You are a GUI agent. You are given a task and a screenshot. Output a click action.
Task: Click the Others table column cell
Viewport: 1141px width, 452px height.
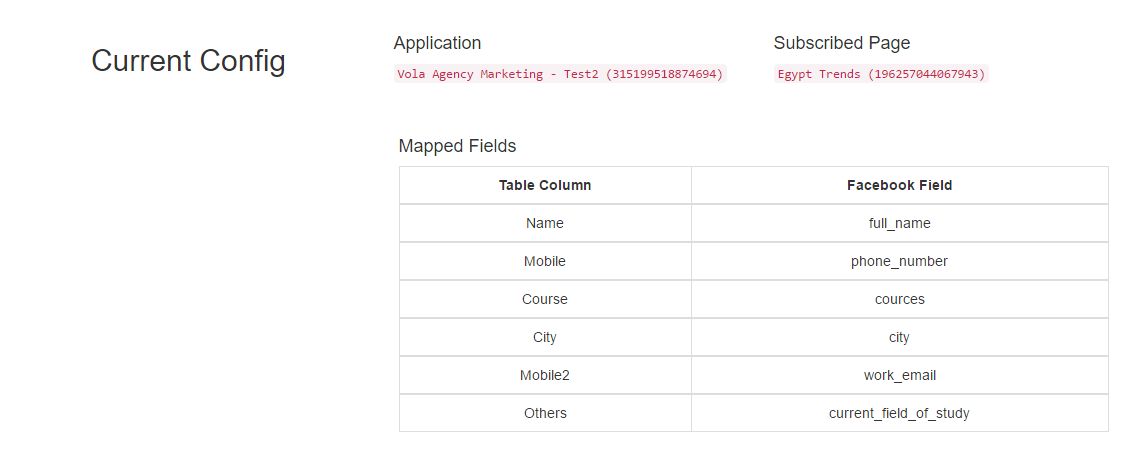tap(545, 413)
